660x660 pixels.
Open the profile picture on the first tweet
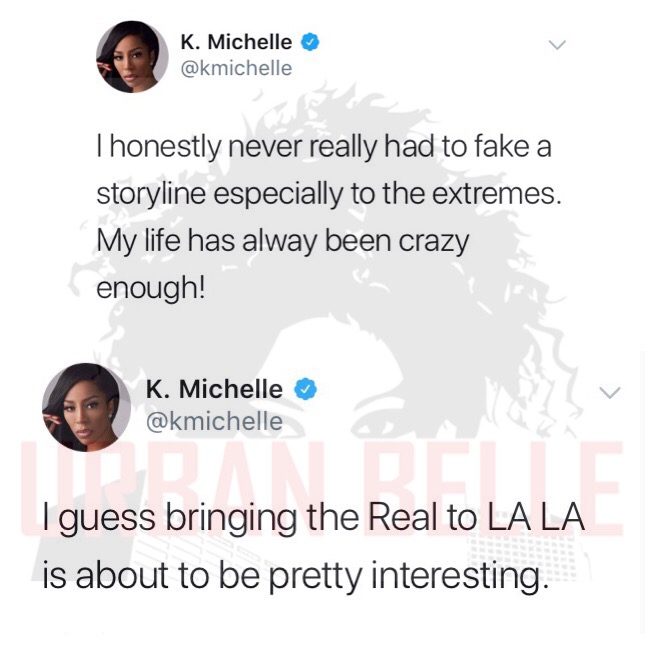[132, 56]
